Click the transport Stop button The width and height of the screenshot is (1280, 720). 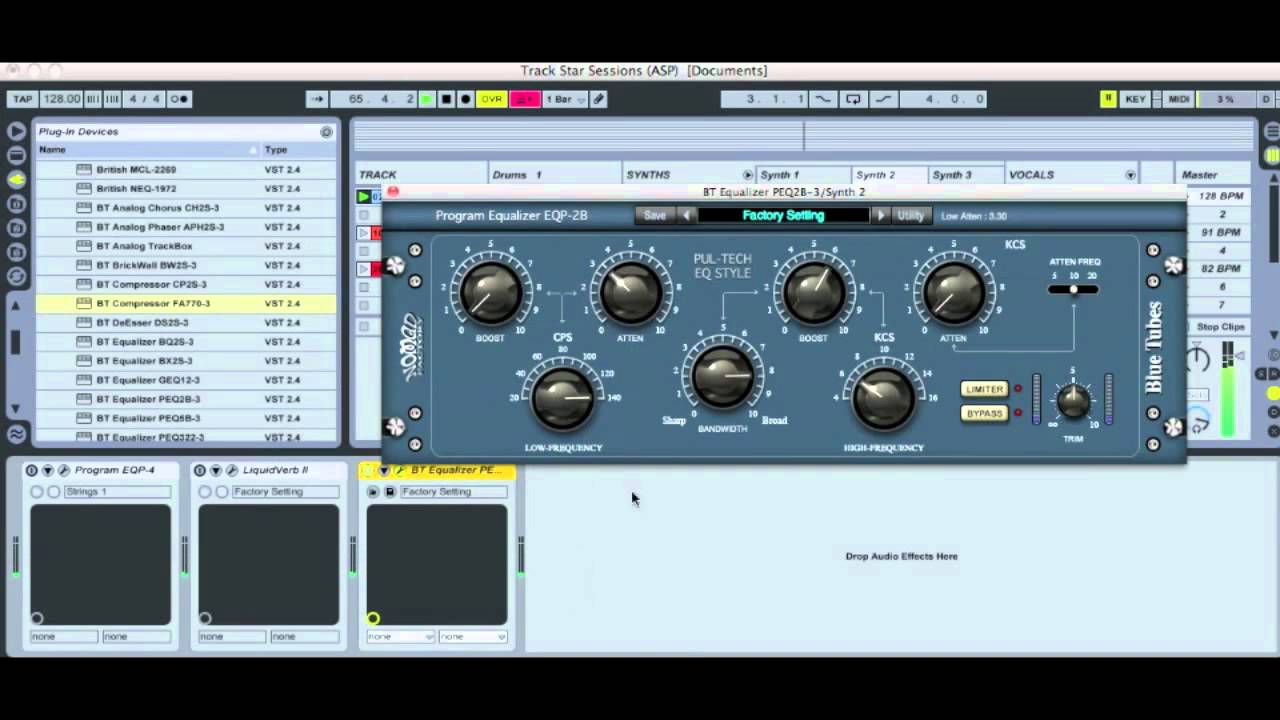446,99
